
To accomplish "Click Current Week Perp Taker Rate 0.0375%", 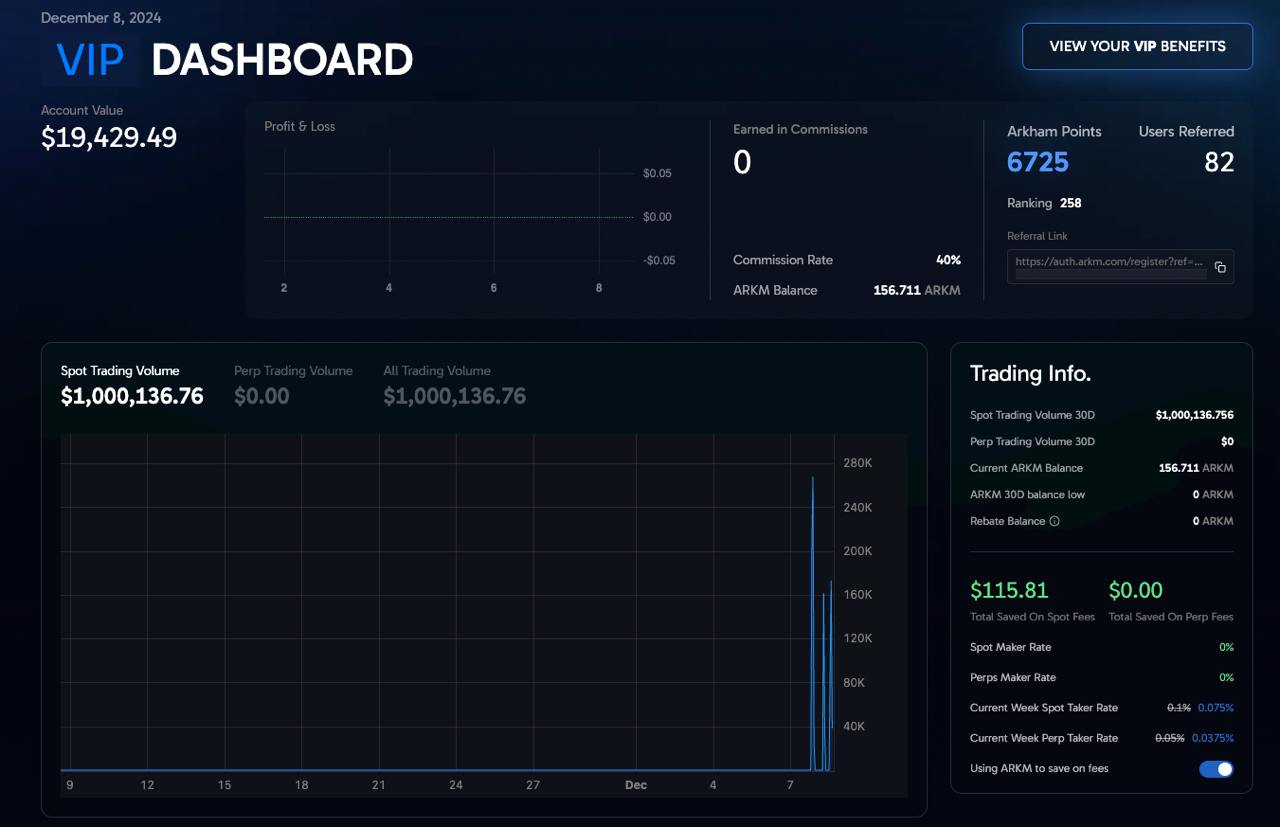I will (1212, 738).
